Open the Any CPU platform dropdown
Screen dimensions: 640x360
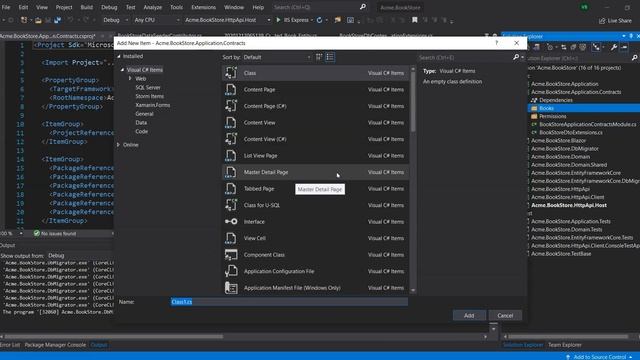[157, 20]
